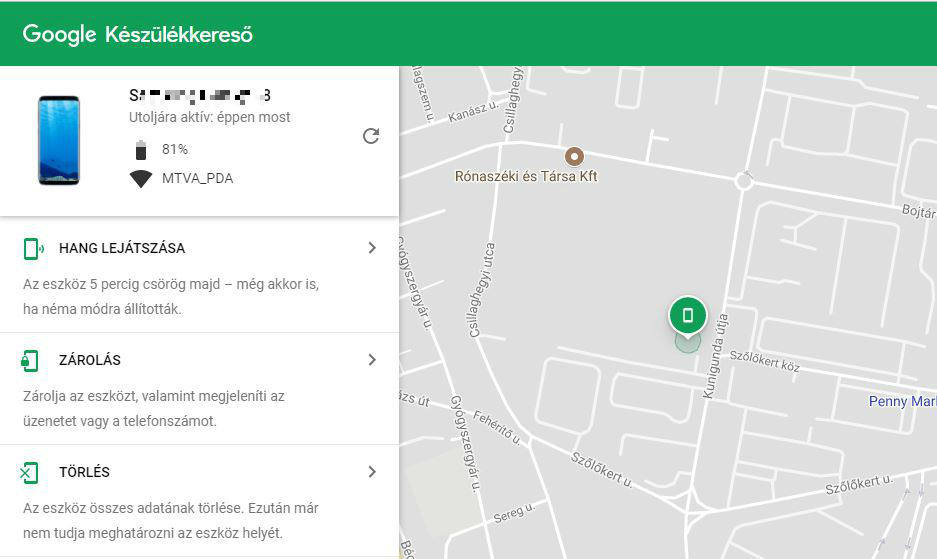Screen dimensions: 937x559
Task: Click the Rónaszéki és Társa Kft marker
Action: tap(574, 156)
